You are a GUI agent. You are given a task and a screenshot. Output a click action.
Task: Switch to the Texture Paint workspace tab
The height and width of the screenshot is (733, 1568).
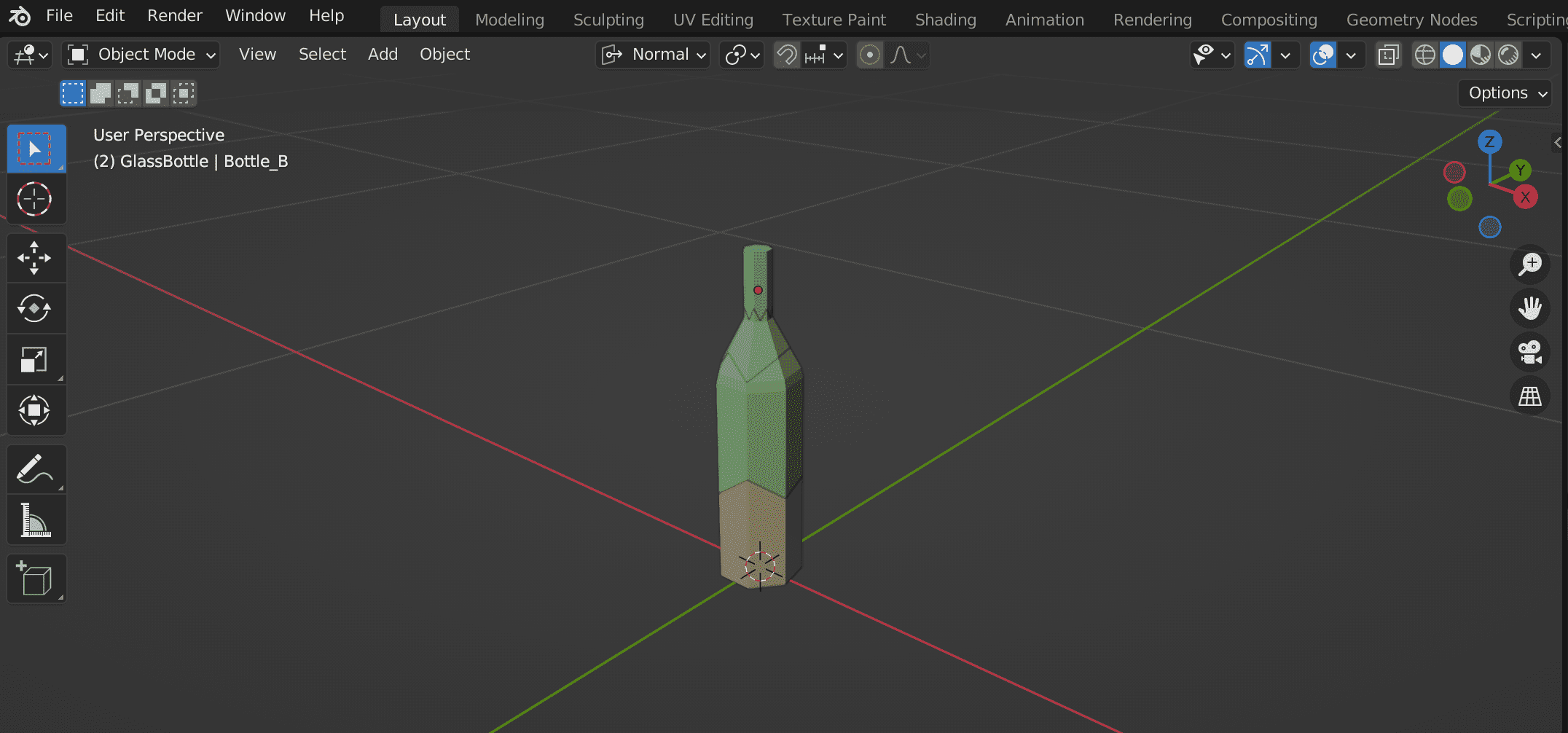pos(834,20)
